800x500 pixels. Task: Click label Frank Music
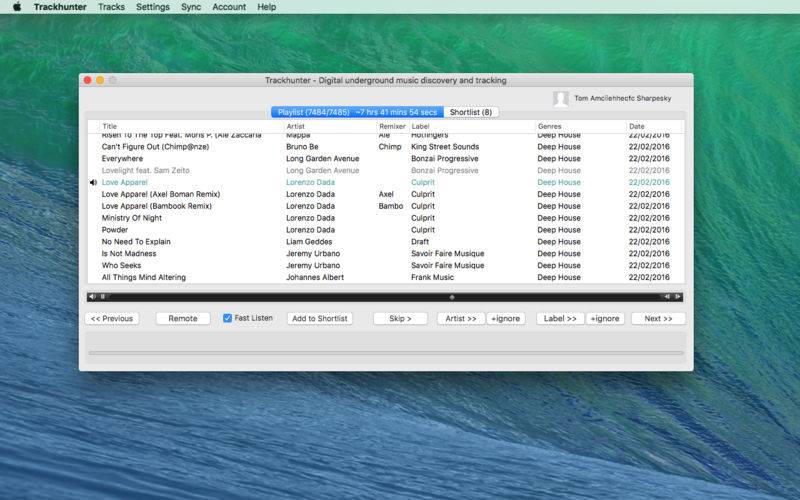pyautogui.click(x=432, y=278)
